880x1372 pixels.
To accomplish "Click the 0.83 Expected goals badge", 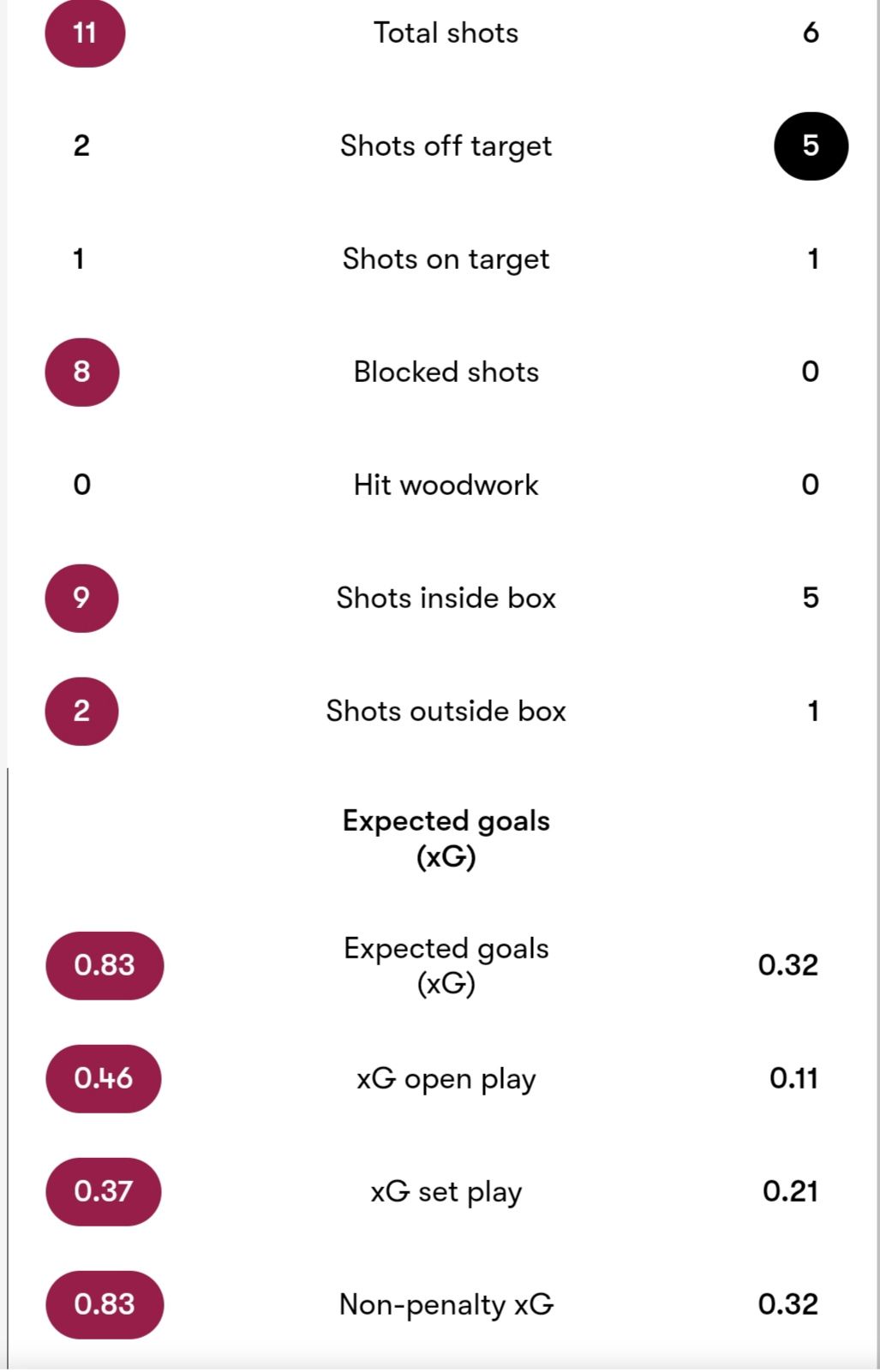I will pyautogui.click(x=105, y=965).
